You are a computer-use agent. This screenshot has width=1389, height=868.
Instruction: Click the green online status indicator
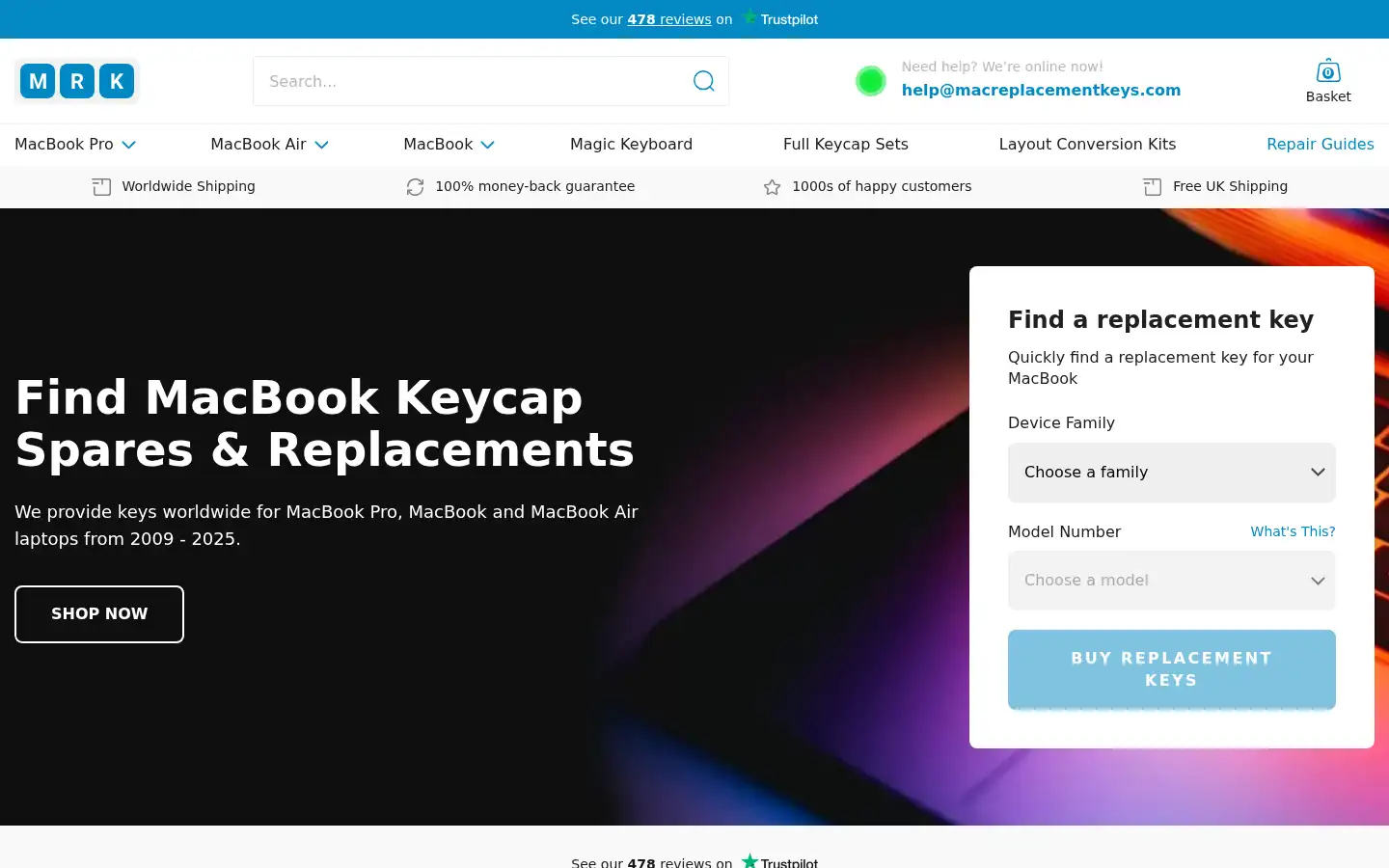click(871, 81)
